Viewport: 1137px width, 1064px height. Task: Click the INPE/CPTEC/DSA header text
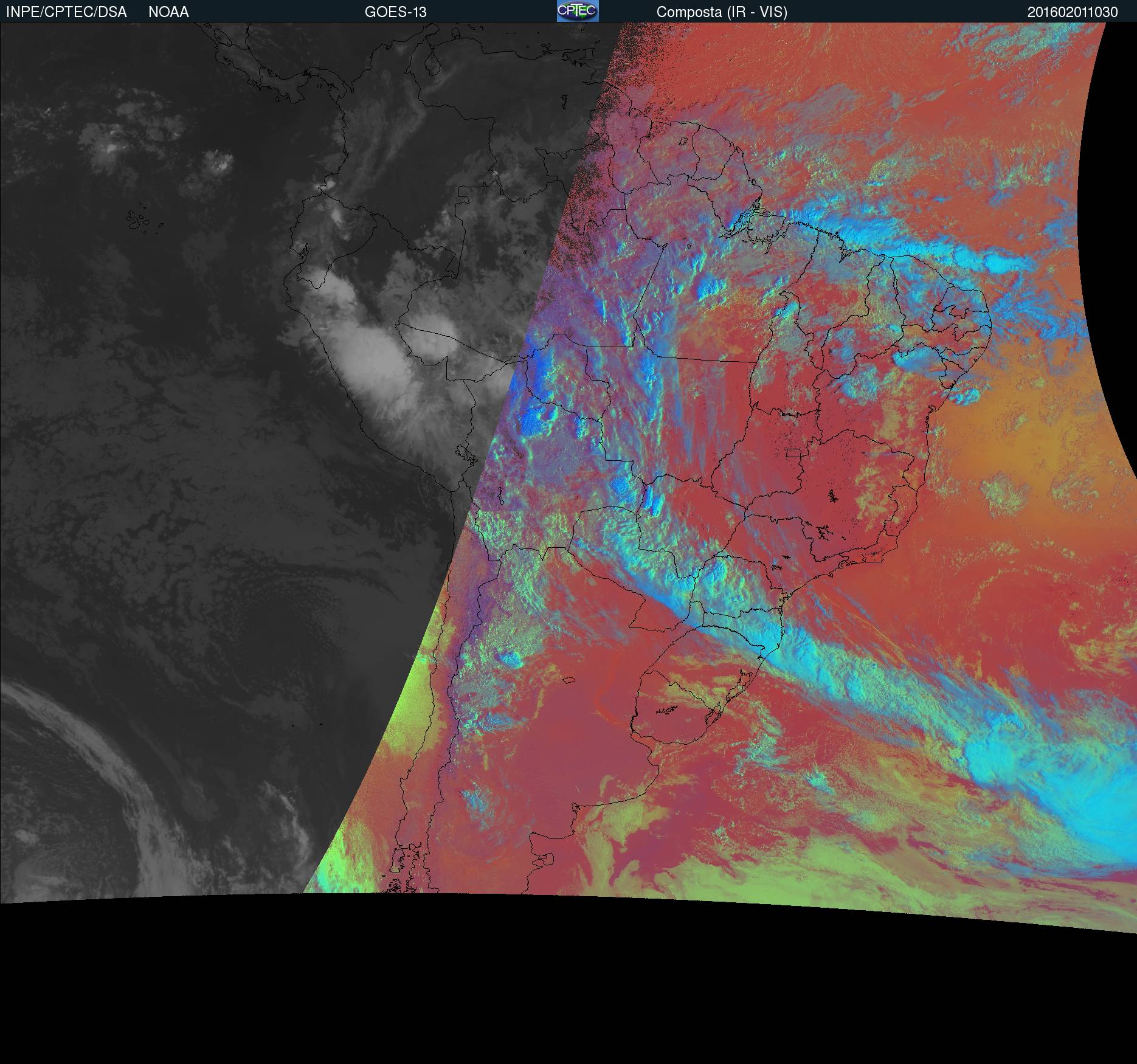[x=66, y=12]
